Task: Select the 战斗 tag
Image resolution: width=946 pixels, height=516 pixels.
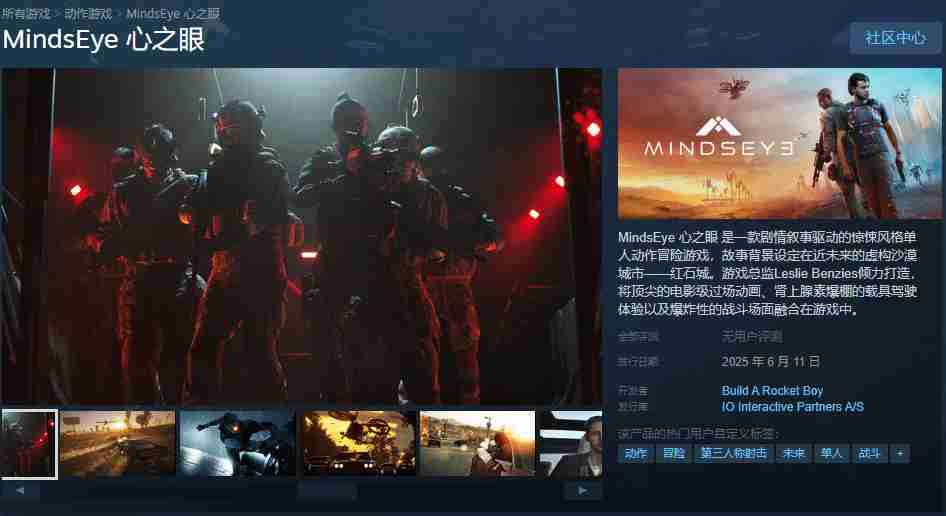Action: click(x=869, y=454)
